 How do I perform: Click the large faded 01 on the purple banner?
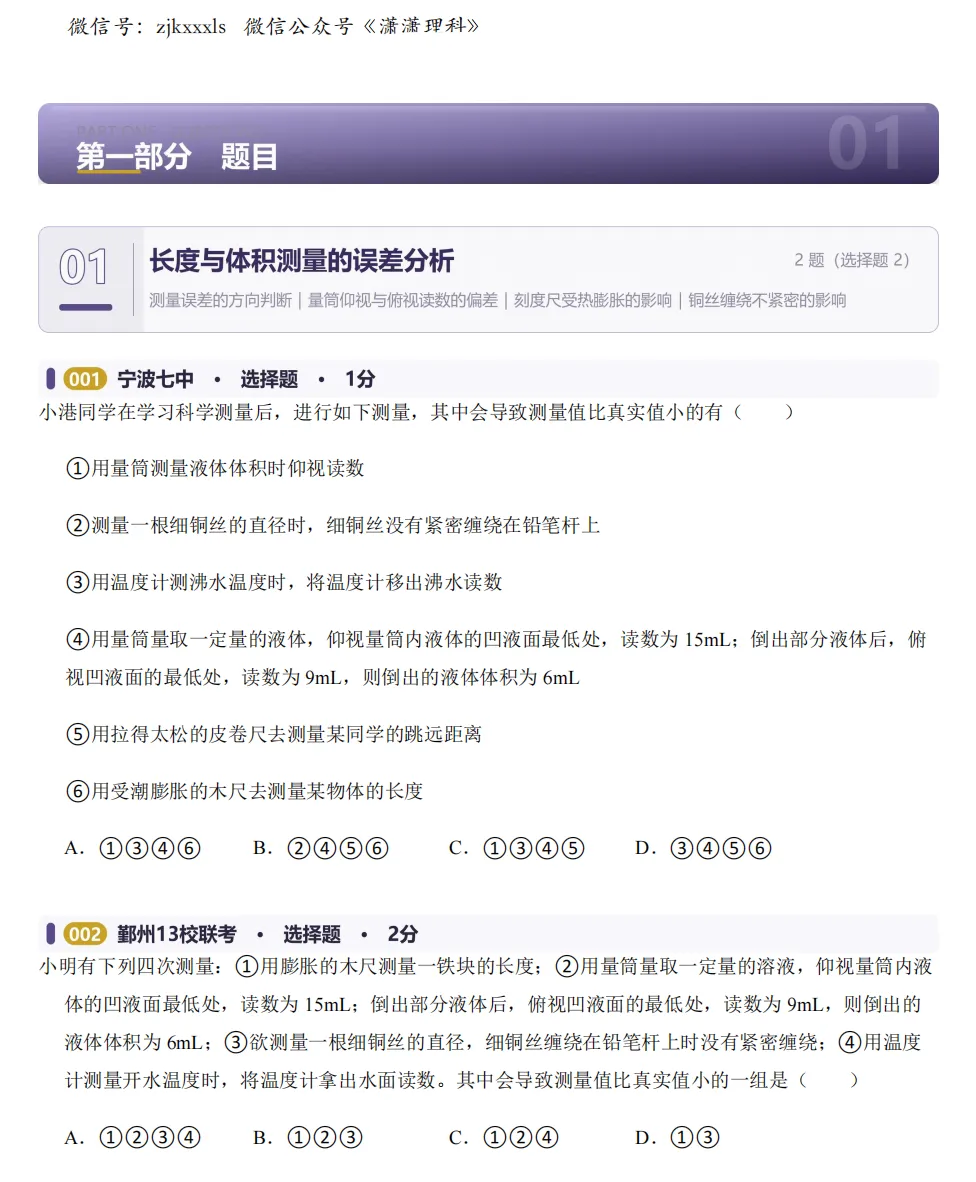864,142
